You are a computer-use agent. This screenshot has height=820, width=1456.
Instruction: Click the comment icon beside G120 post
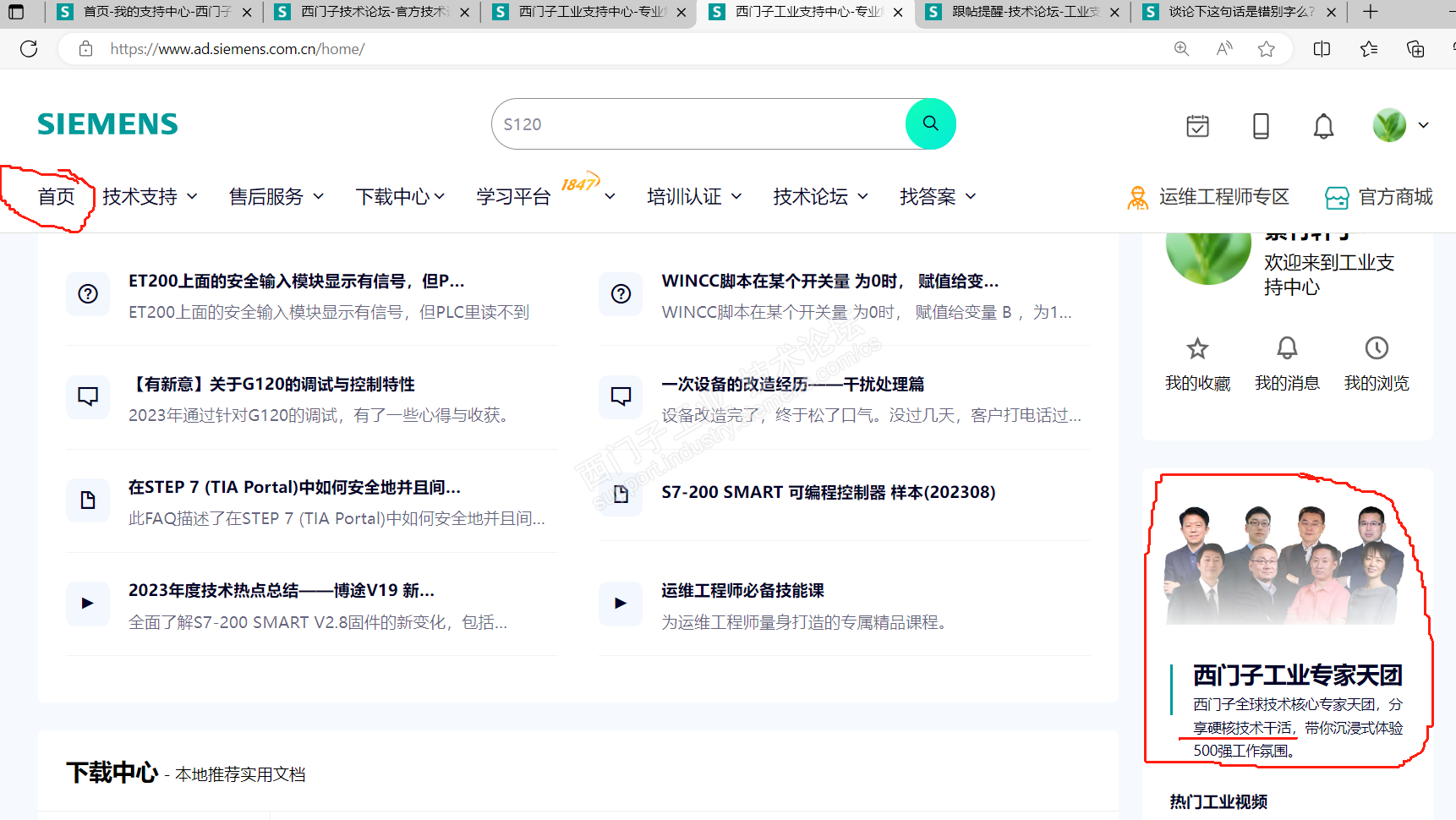[x=88, y=397]
